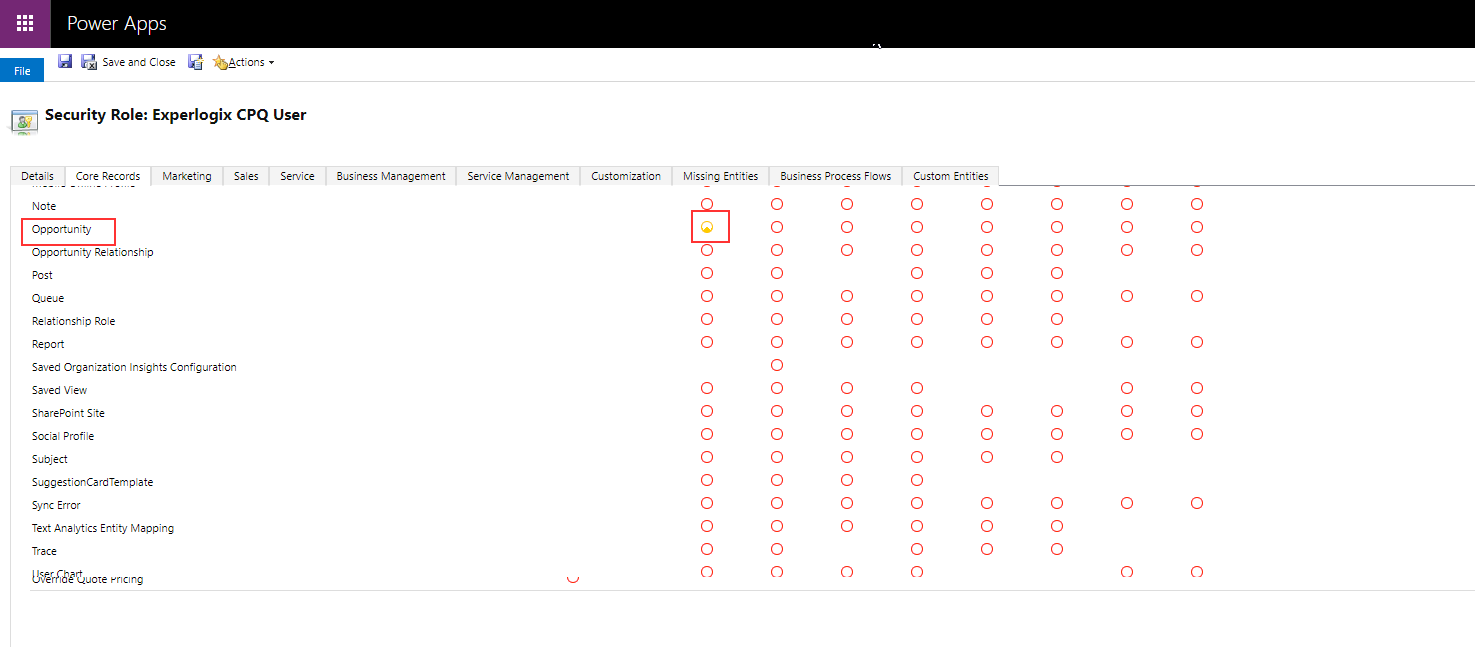Viewport: 1475px width, 647px height.
Task: Switch to the Sales tab
Action: 246,176
